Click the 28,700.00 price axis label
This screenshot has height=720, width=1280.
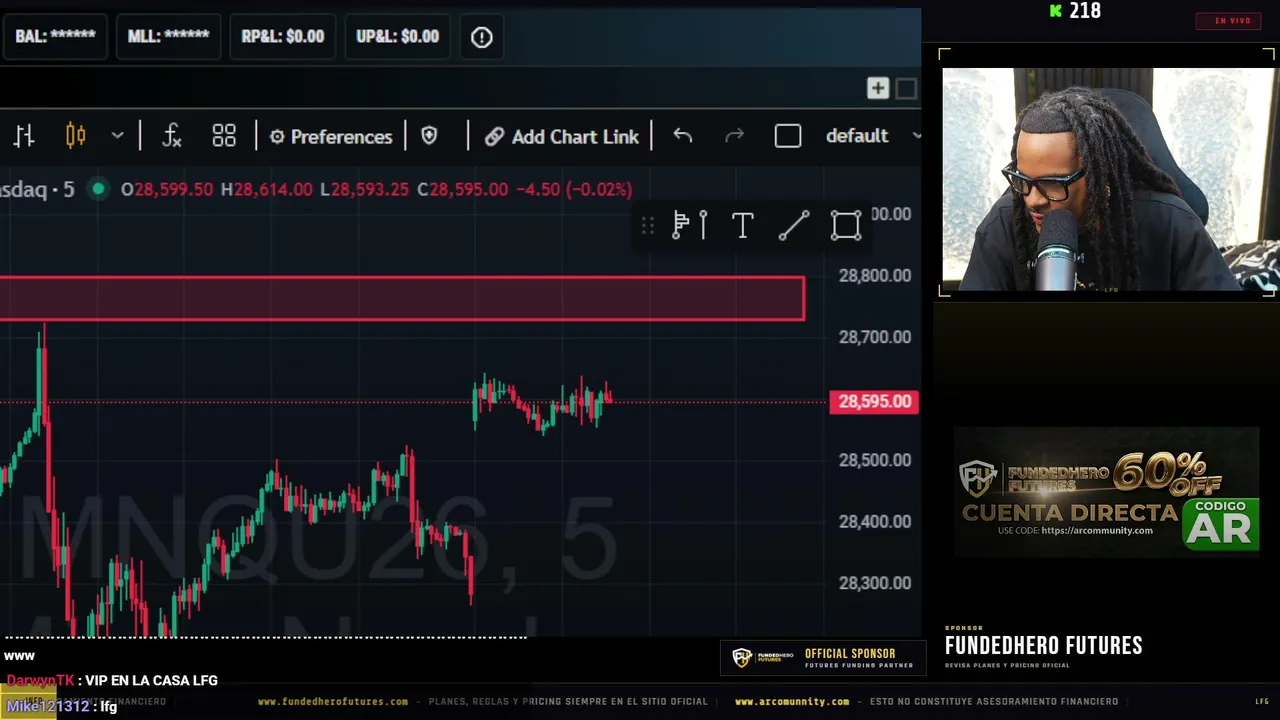(875, 337)
